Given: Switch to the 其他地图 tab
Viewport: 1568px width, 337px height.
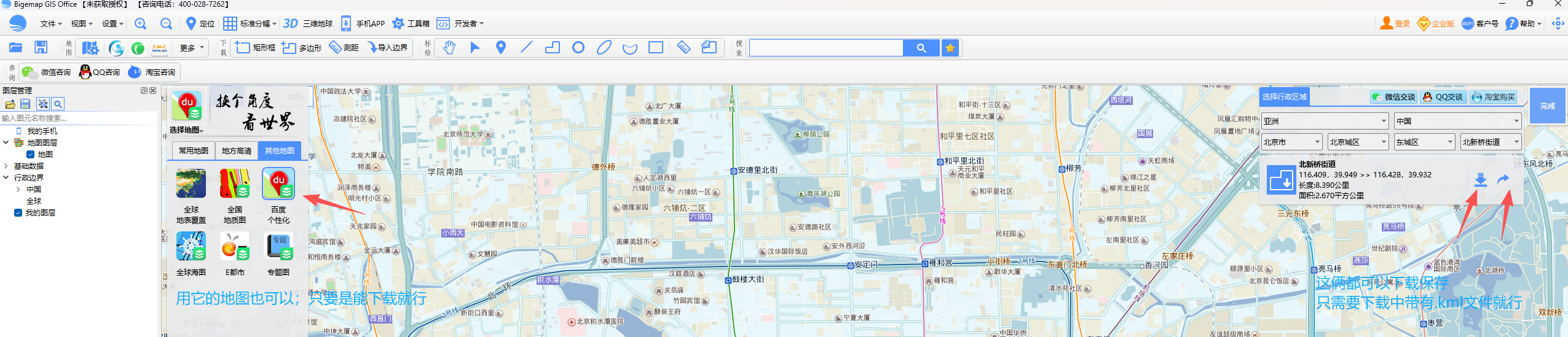Looking at the screenshot, I should pyautogui.click(x=280, y=150).
